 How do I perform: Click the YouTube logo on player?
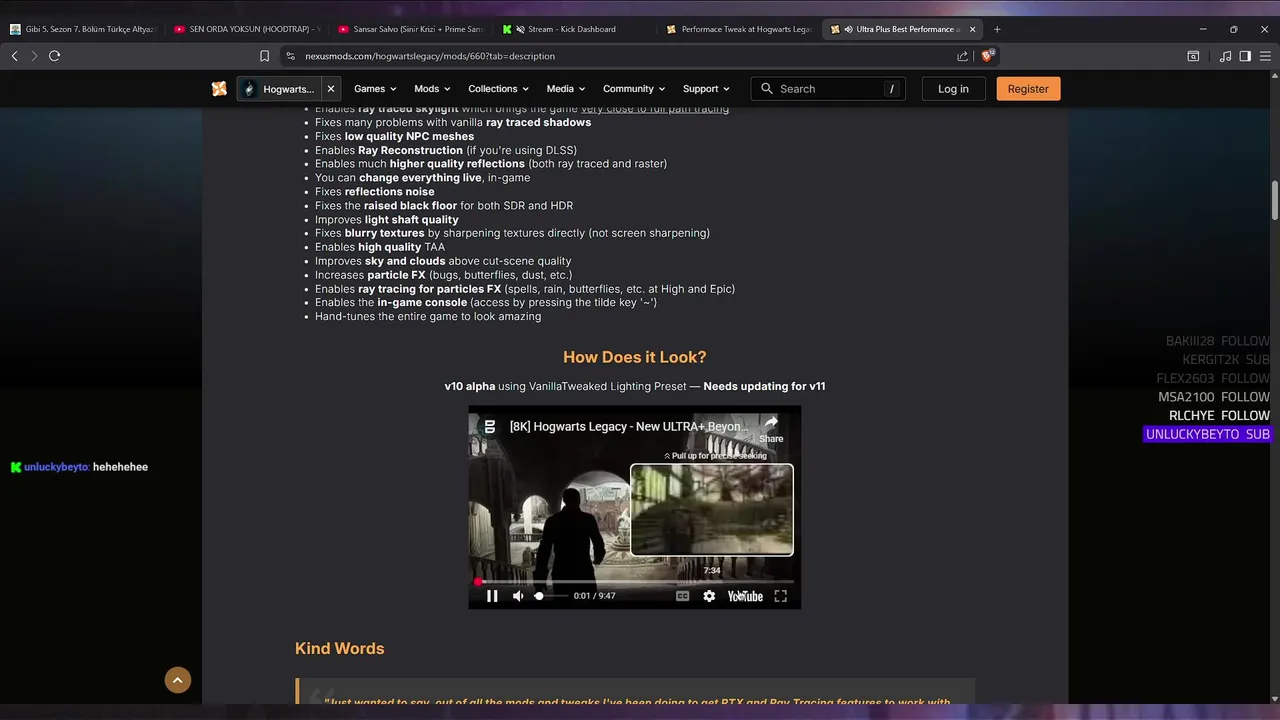745,596
